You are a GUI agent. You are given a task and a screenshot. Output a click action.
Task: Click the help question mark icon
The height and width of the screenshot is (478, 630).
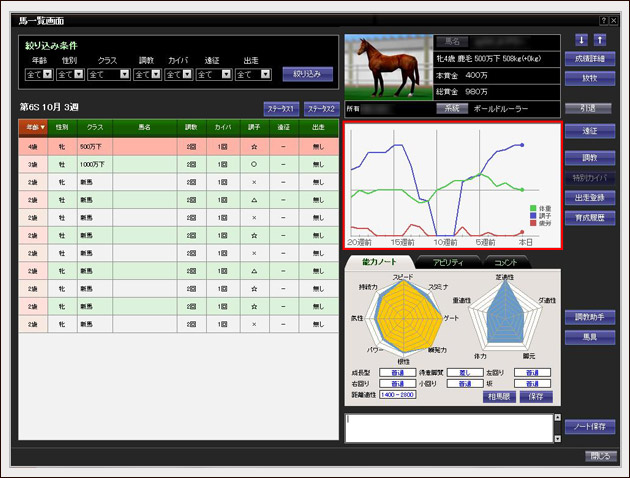pyautogui.click(x=603, y=20)
